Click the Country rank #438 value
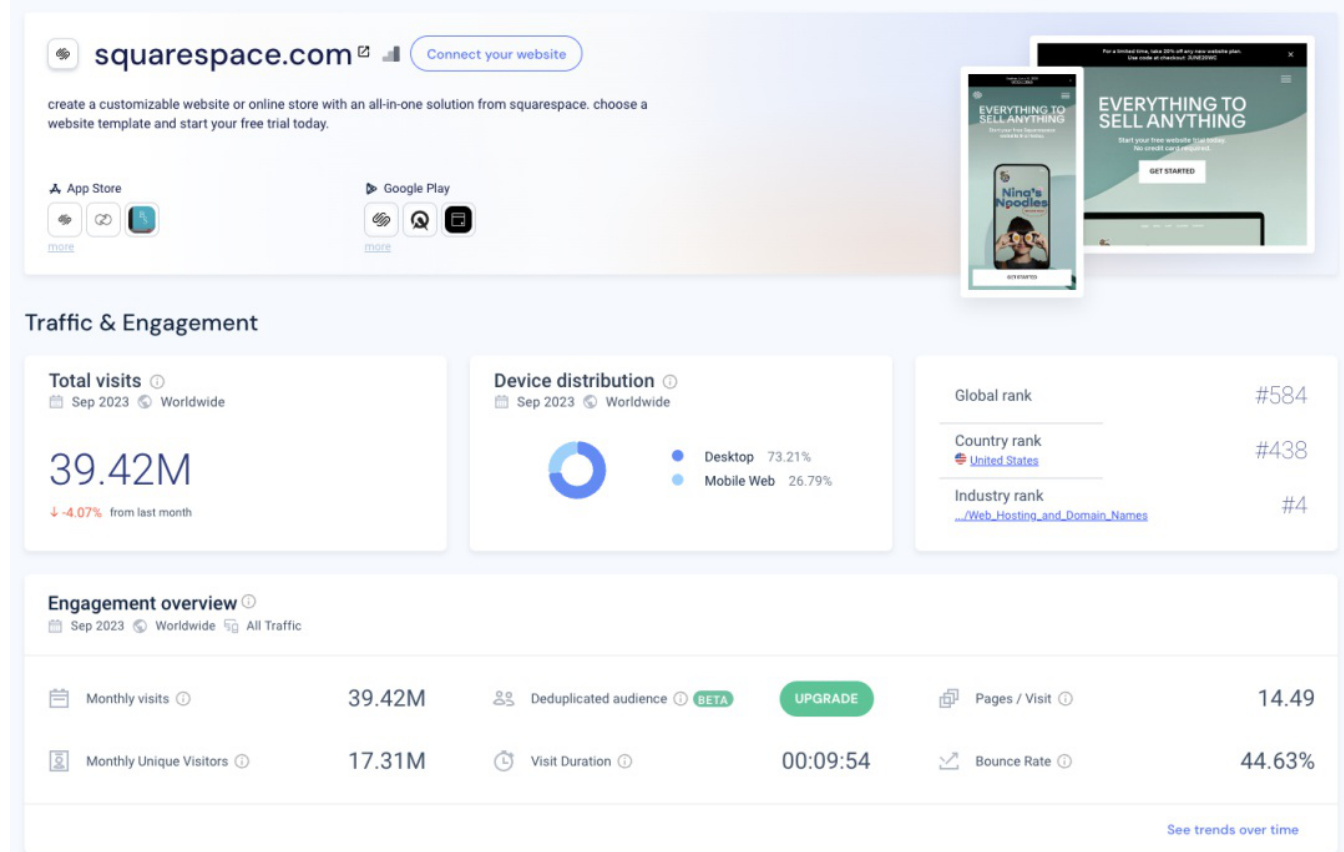Screen dimensions: 1344x852 [1281, 450]
